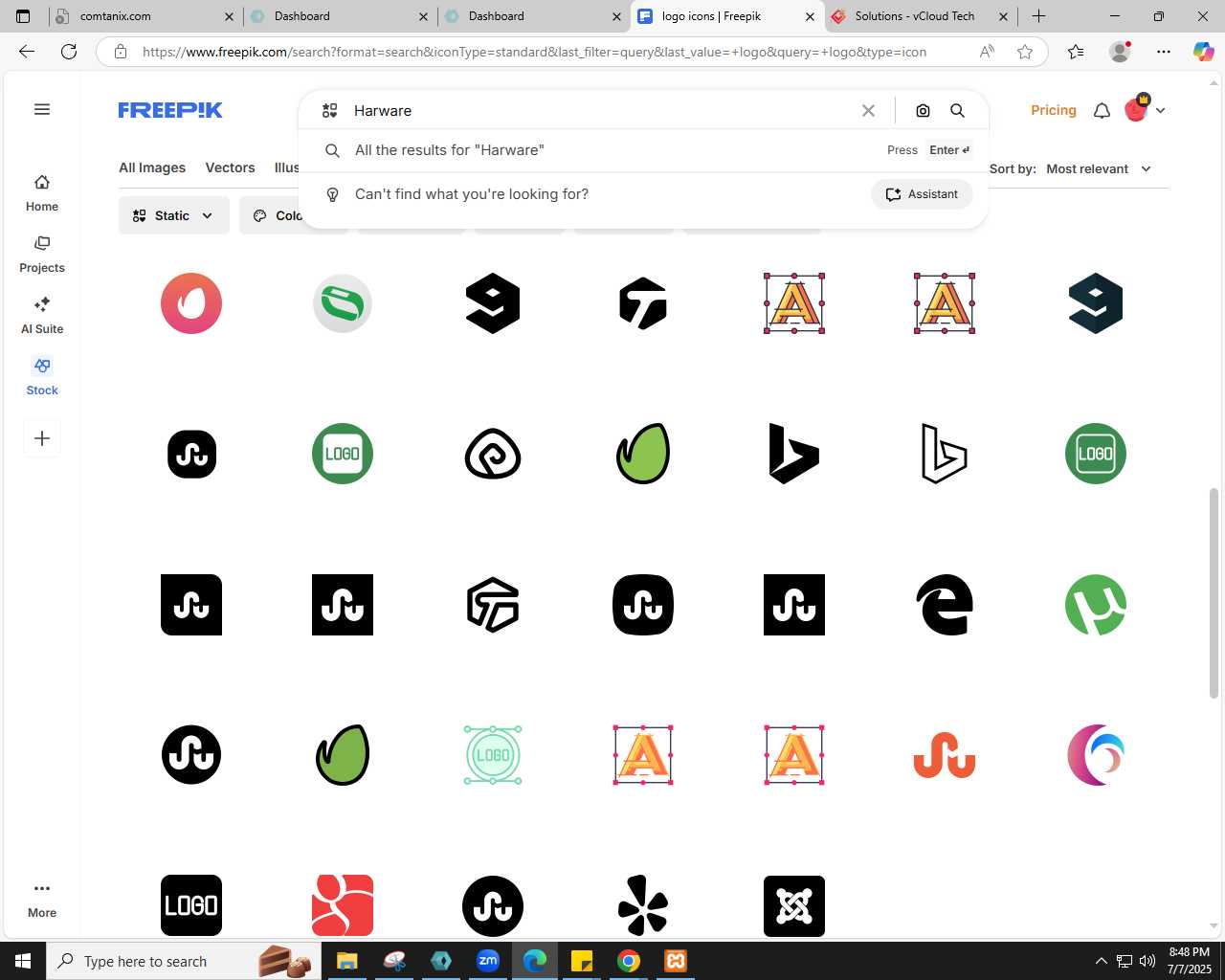Screen dimensions: 1225x980
Task: Select the black spiral logo icon
Action: [493, 454]
